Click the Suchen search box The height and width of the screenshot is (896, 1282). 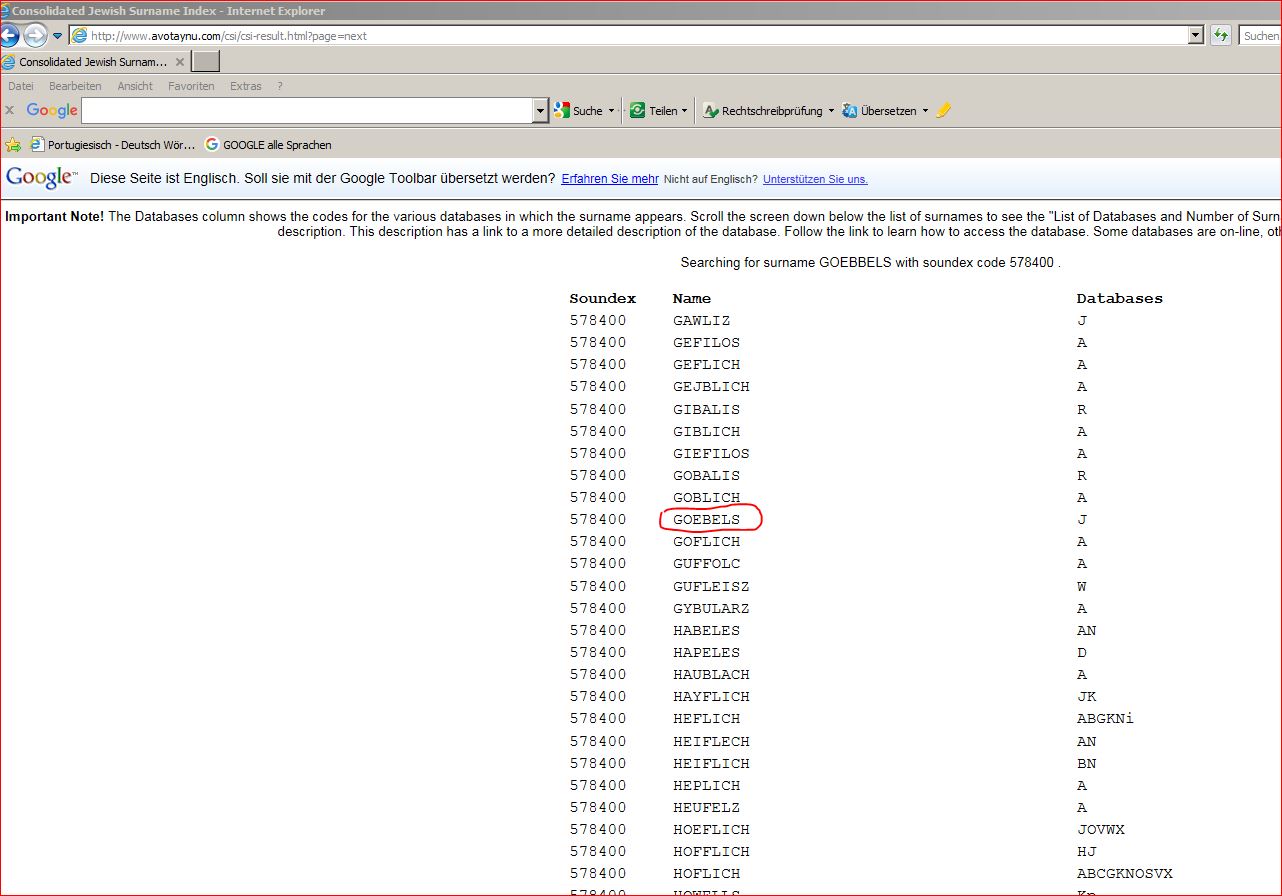tap(1260, 35)
